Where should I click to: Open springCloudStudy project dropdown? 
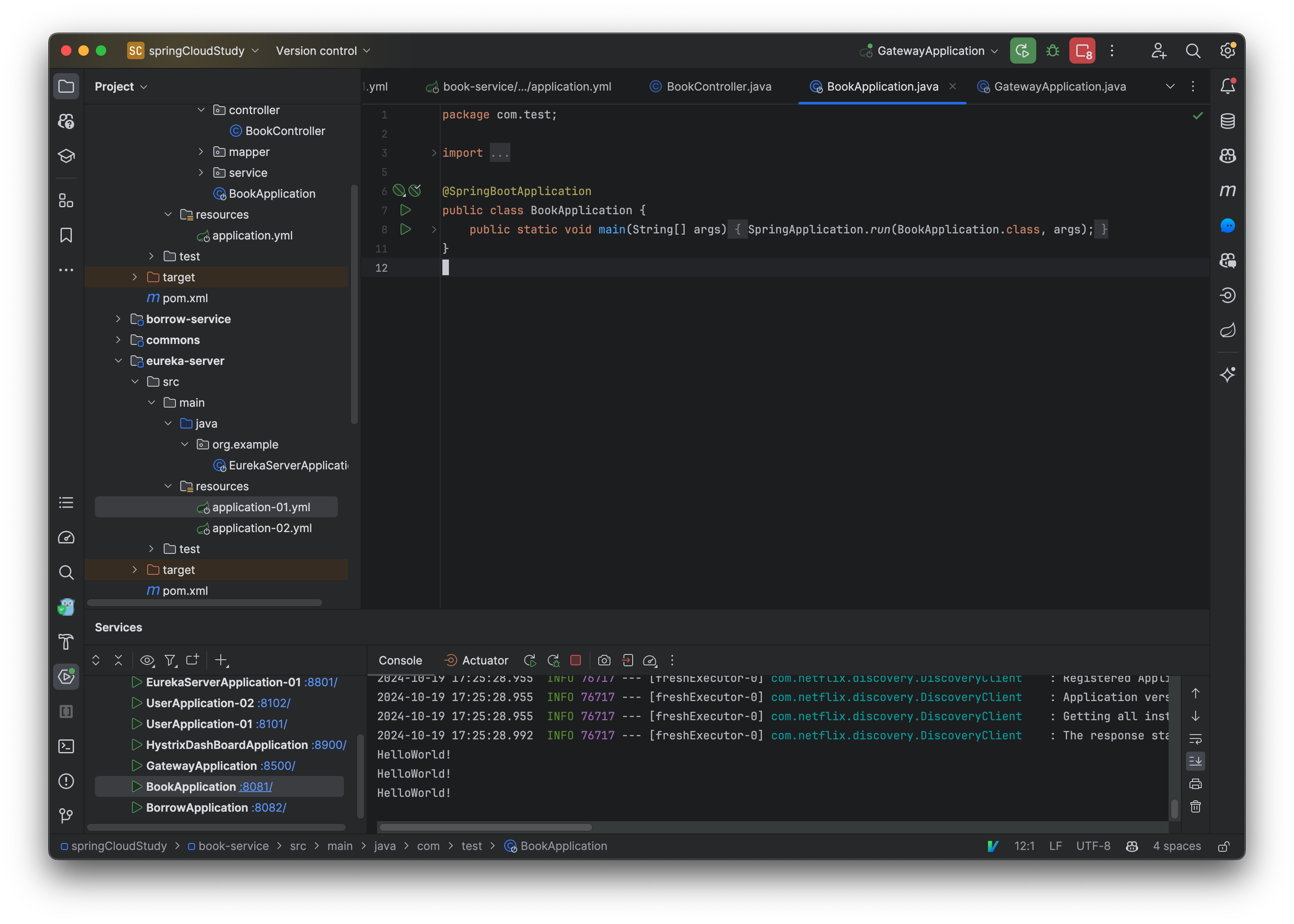tap(193, 51)
